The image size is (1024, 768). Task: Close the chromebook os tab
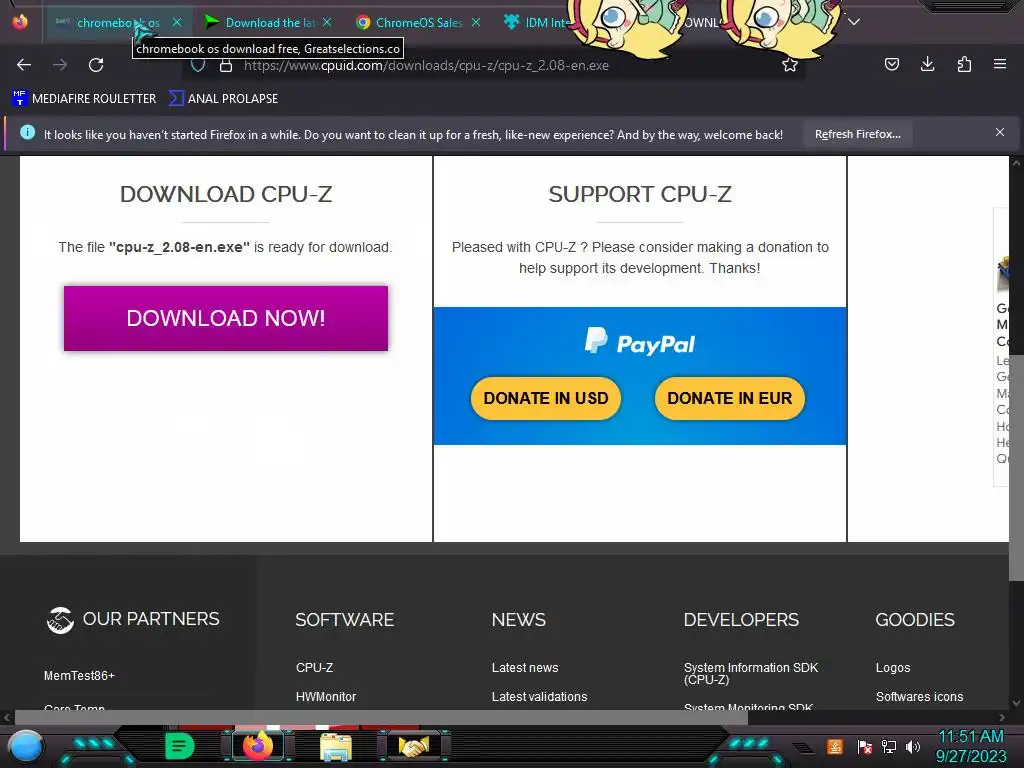click(x=177, y=22)
